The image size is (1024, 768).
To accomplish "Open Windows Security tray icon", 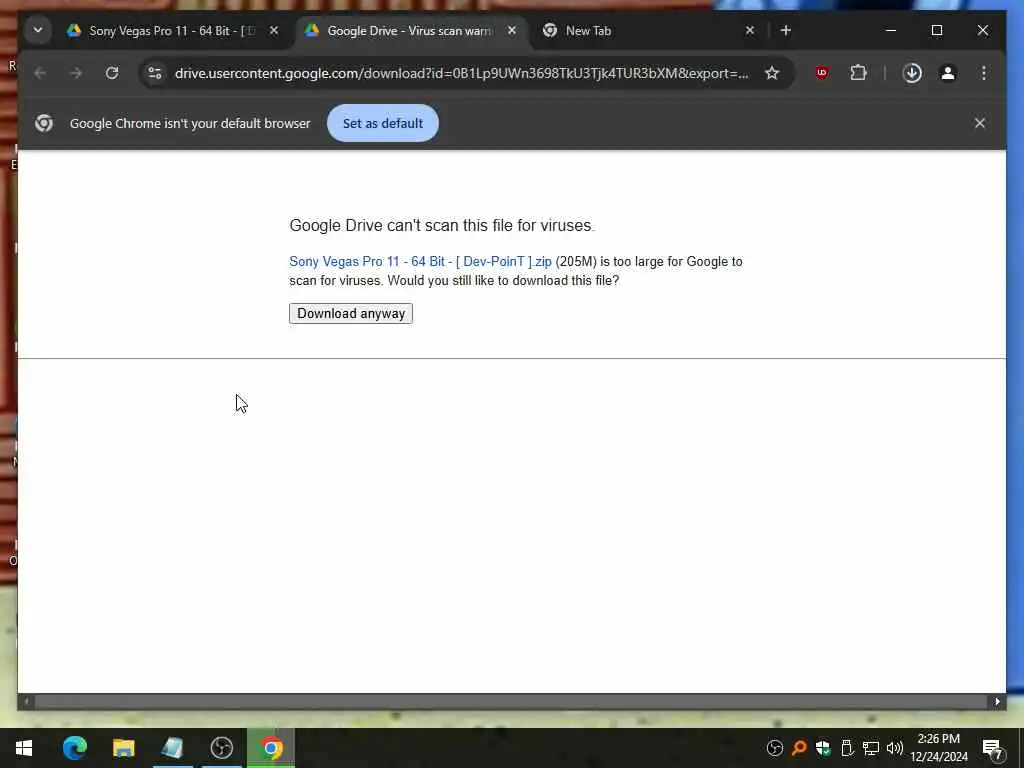I will [x=823, y=748].
